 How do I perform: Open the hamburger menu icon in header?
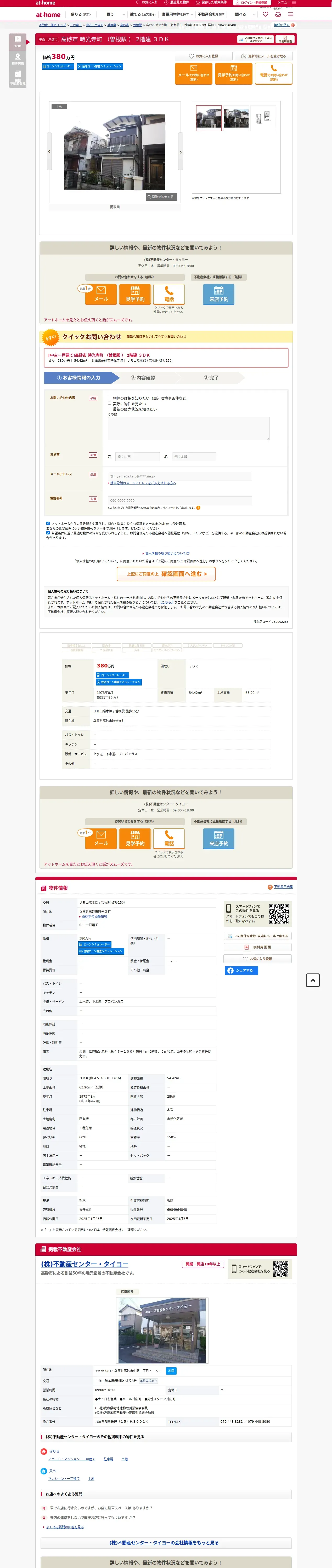pos(291,15)
